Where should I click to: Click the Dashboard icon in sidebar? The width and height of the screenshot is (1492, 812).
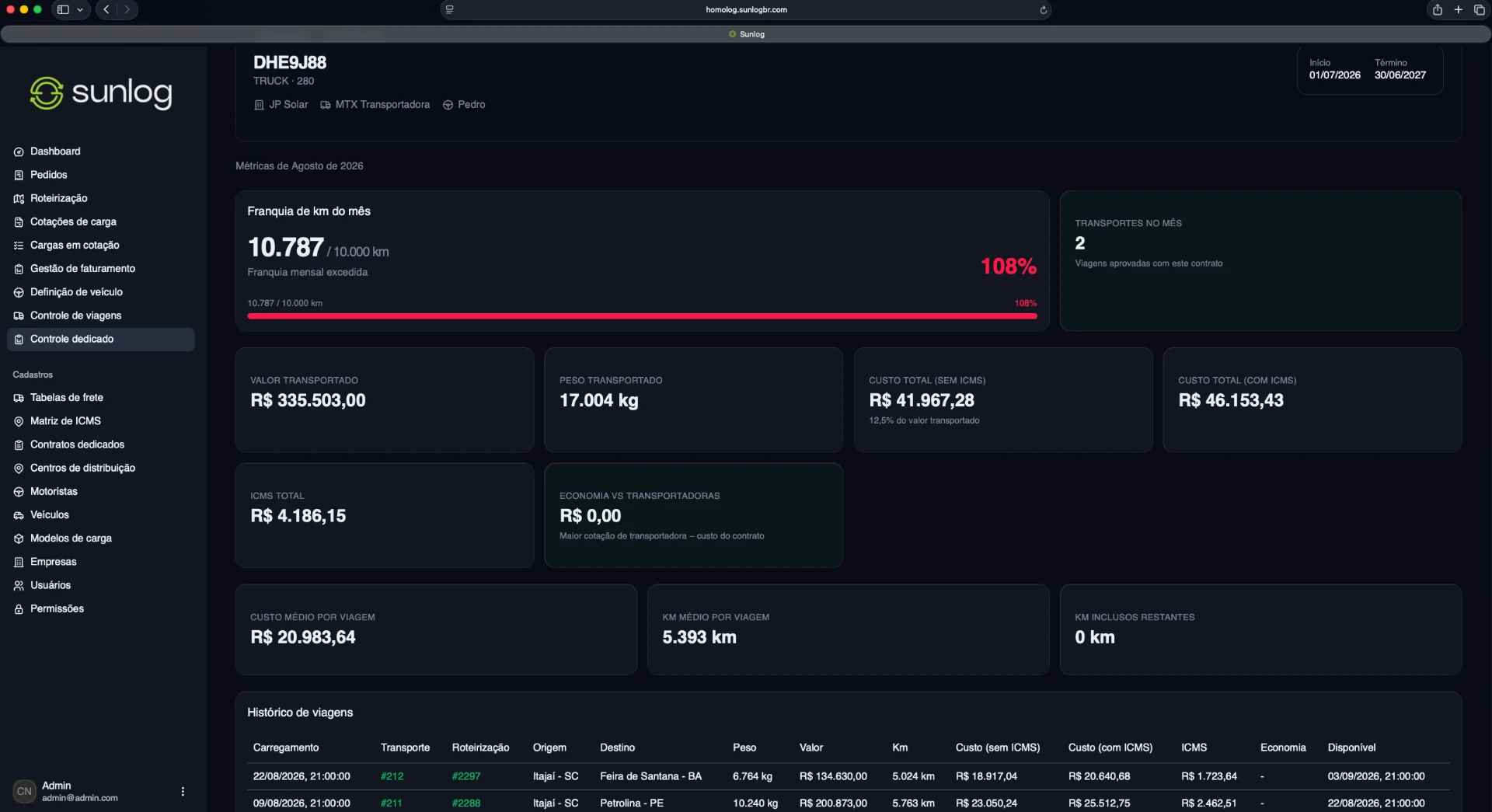point(19,152)
